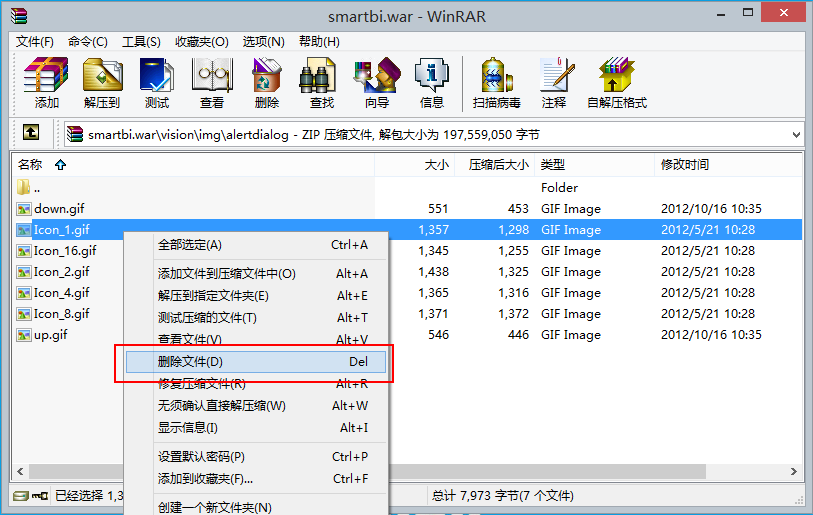The image size is (813, 515).
Task: Click the resize grip at window corner
Action: pyautogui.click(x=799, y=499)
